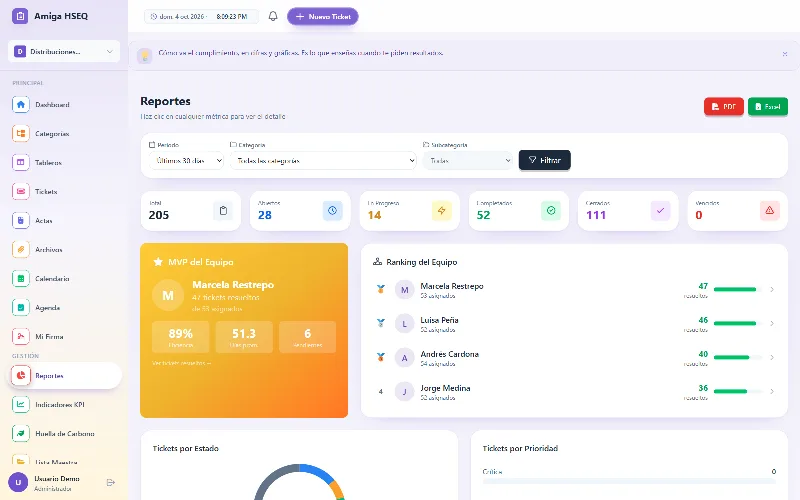
Task: Expand the Distribuciones company selector
Action: 64,52
